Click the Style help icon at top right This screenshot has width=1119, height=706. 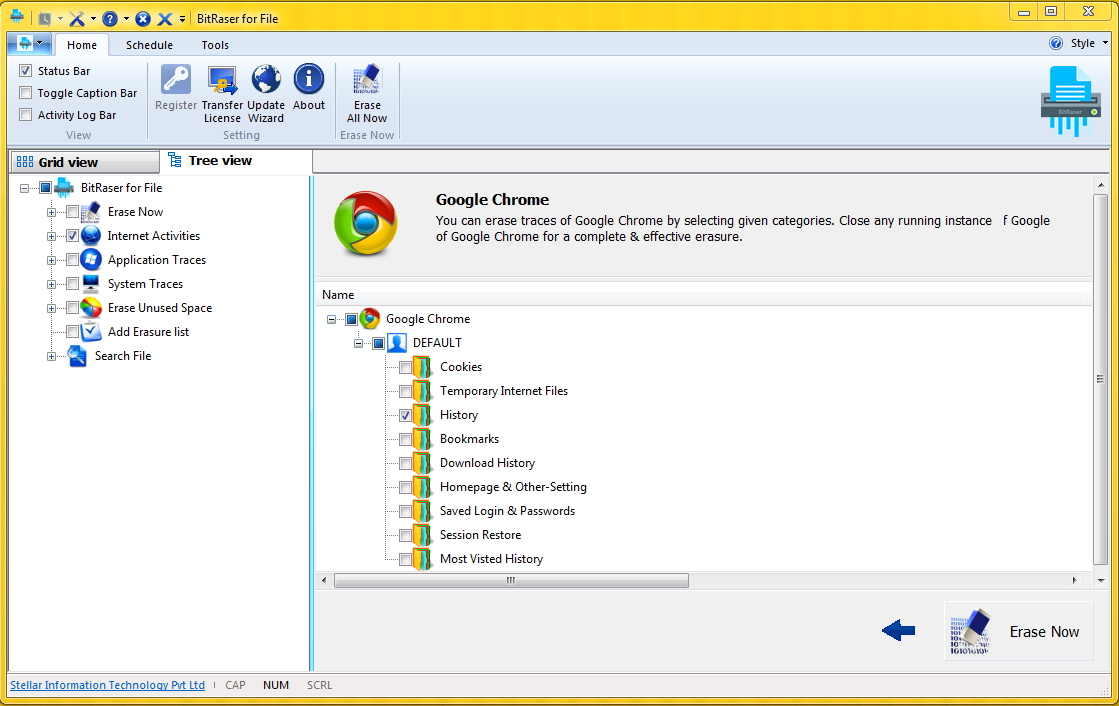click(x=1056, y=43)
